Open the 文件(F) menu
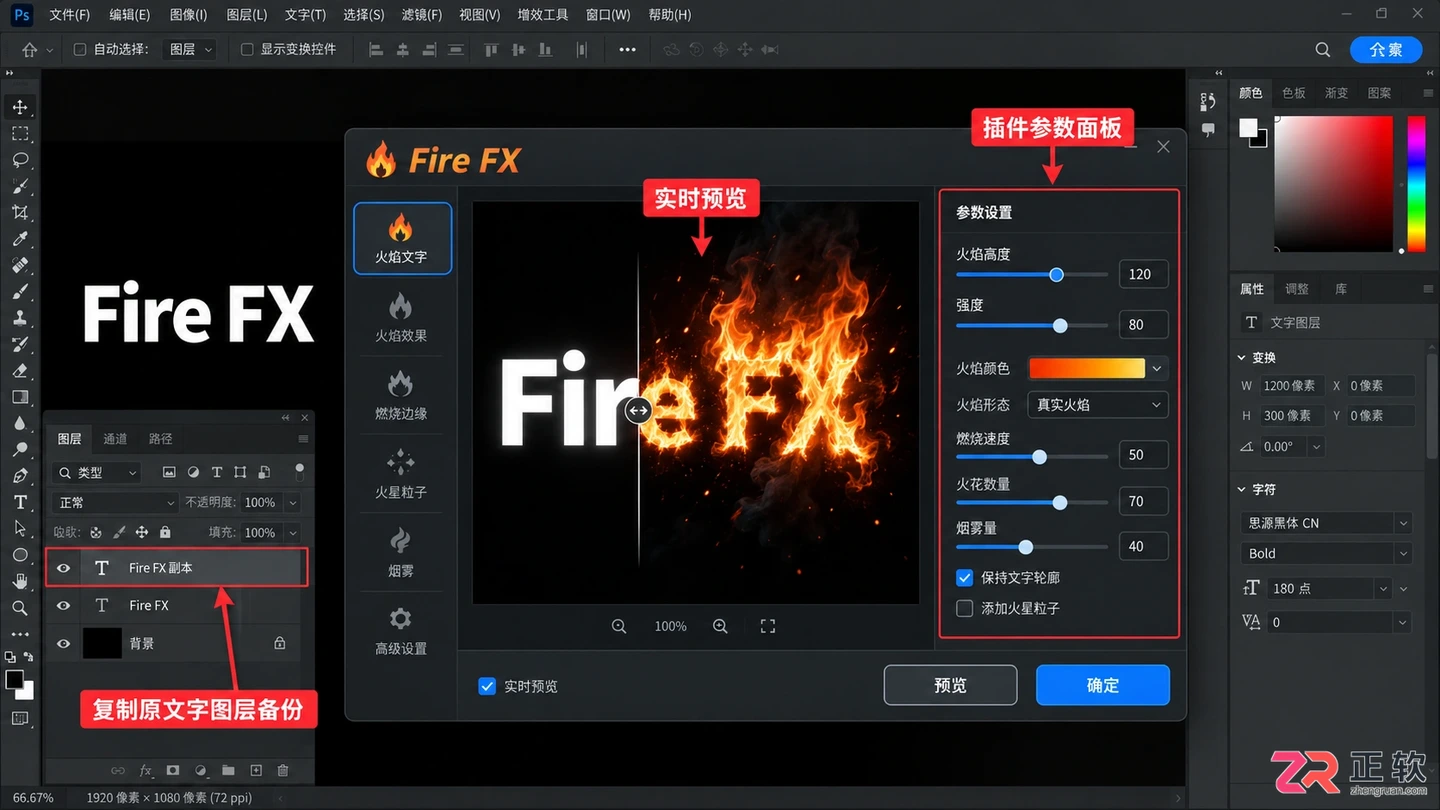Image resolution: width=1440 pixels, height=810 pixels. tap(70, 15)
